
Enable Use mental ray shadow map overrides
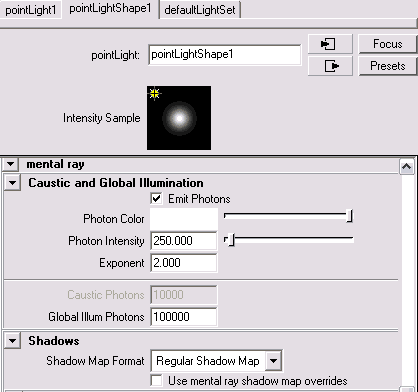coord(156,380)
